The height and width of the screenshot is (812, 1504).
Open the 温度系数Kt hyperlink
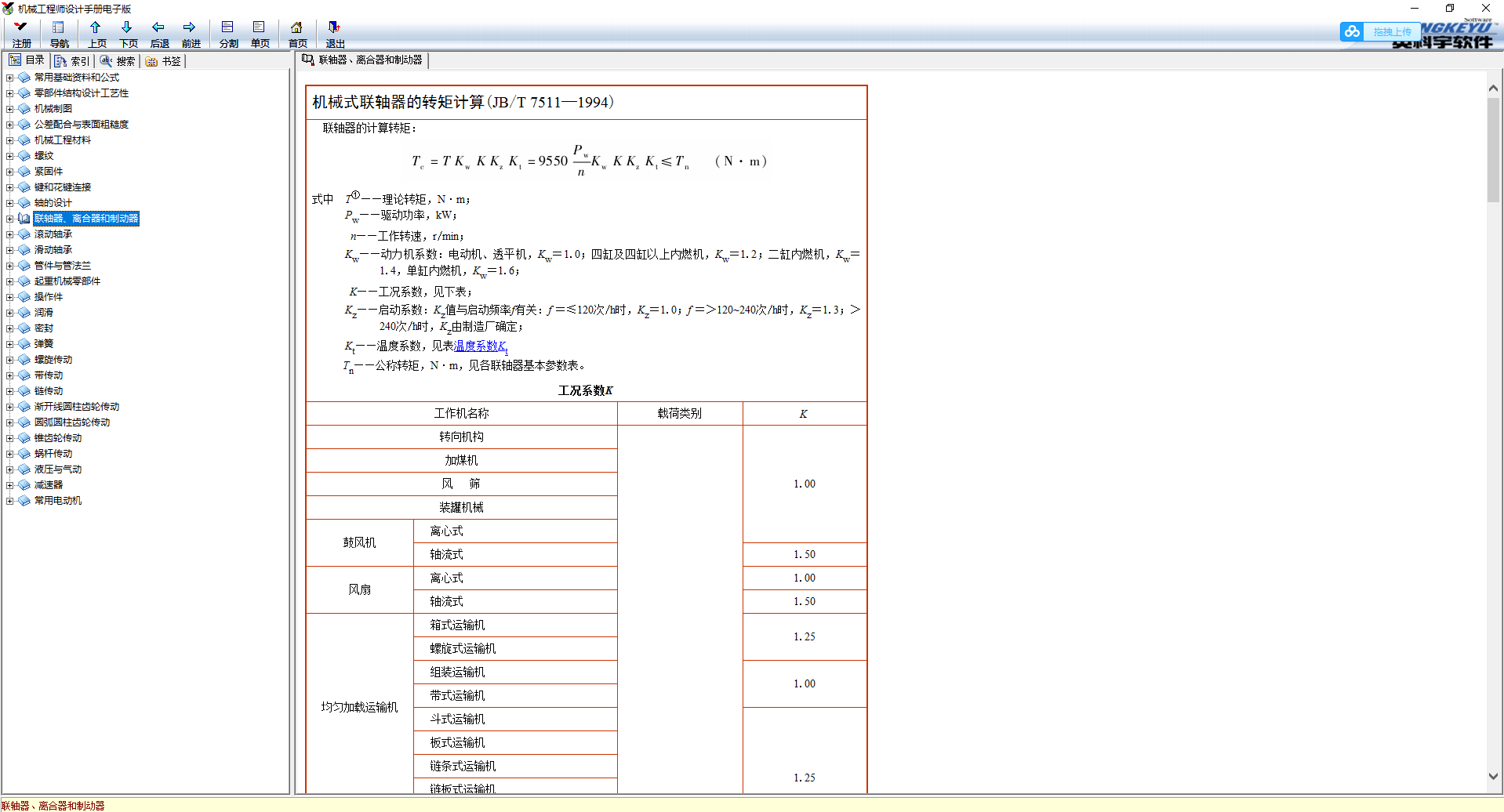[x=481, y=346]
